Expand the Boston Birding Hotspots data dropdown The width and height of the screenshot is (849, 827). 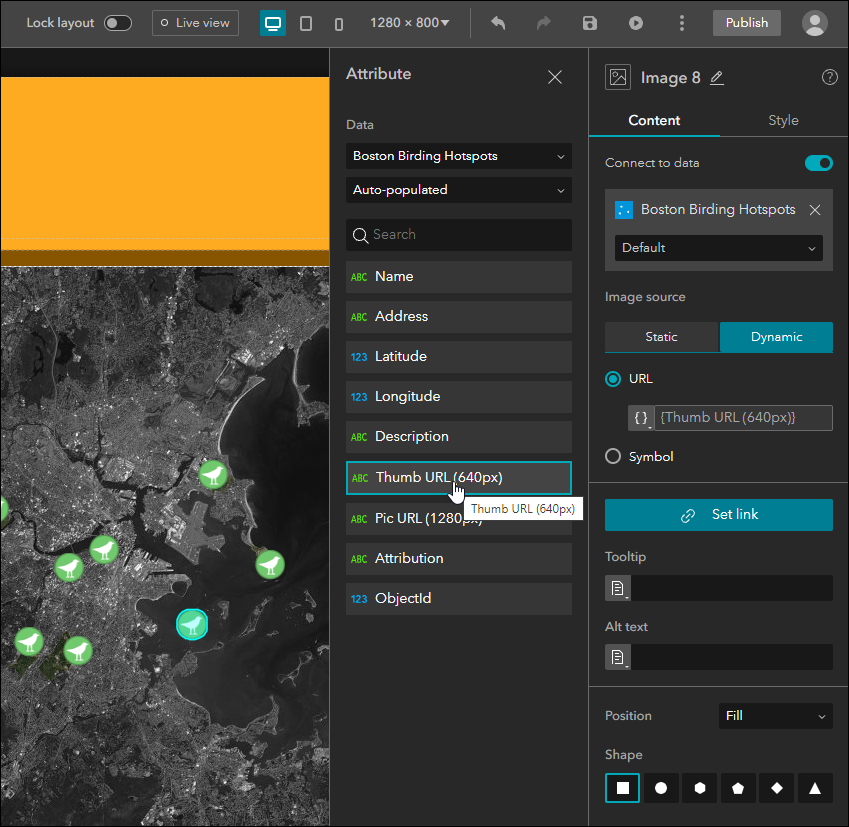pos(459,156)
